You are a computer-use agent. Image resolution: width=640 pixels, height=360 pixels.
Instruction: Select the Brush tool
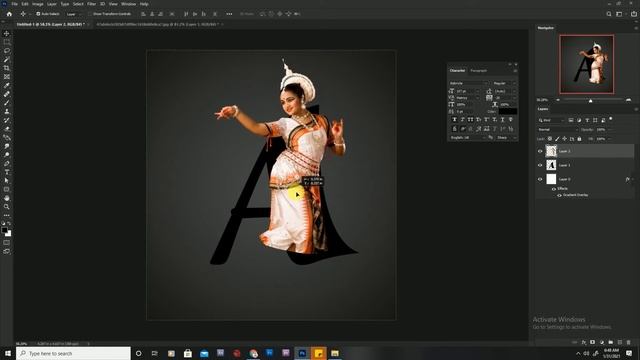7,103
